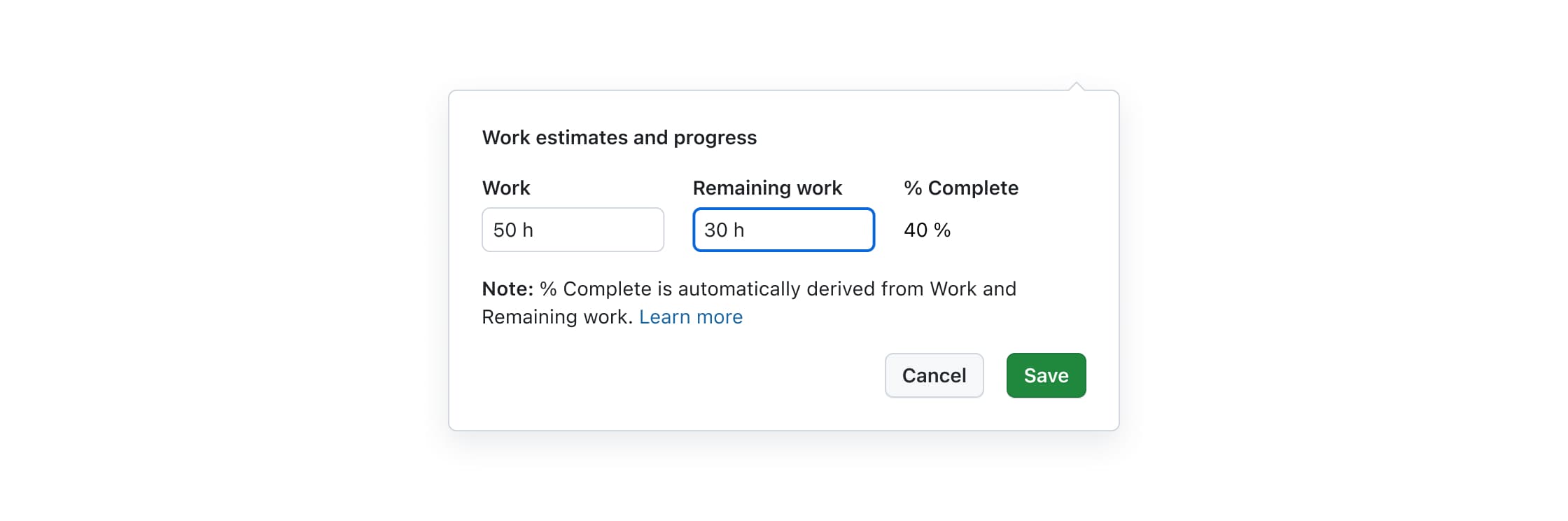Open the Learn more link
This screenshot has height=521, width=1568.
pyautogui.click(x=692, y=317)
